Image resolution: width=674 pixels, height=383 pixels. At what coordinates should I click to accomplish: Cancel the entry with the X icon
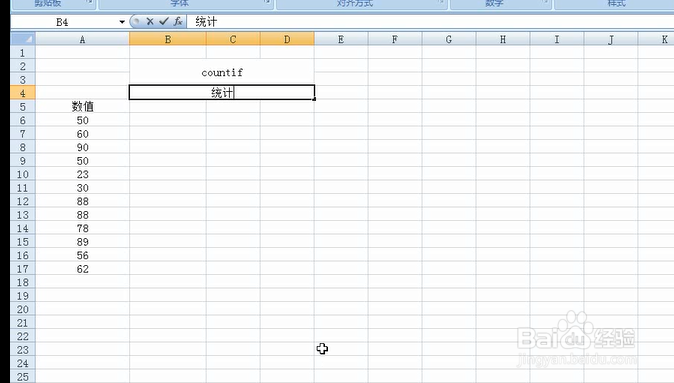coord(150,21)
